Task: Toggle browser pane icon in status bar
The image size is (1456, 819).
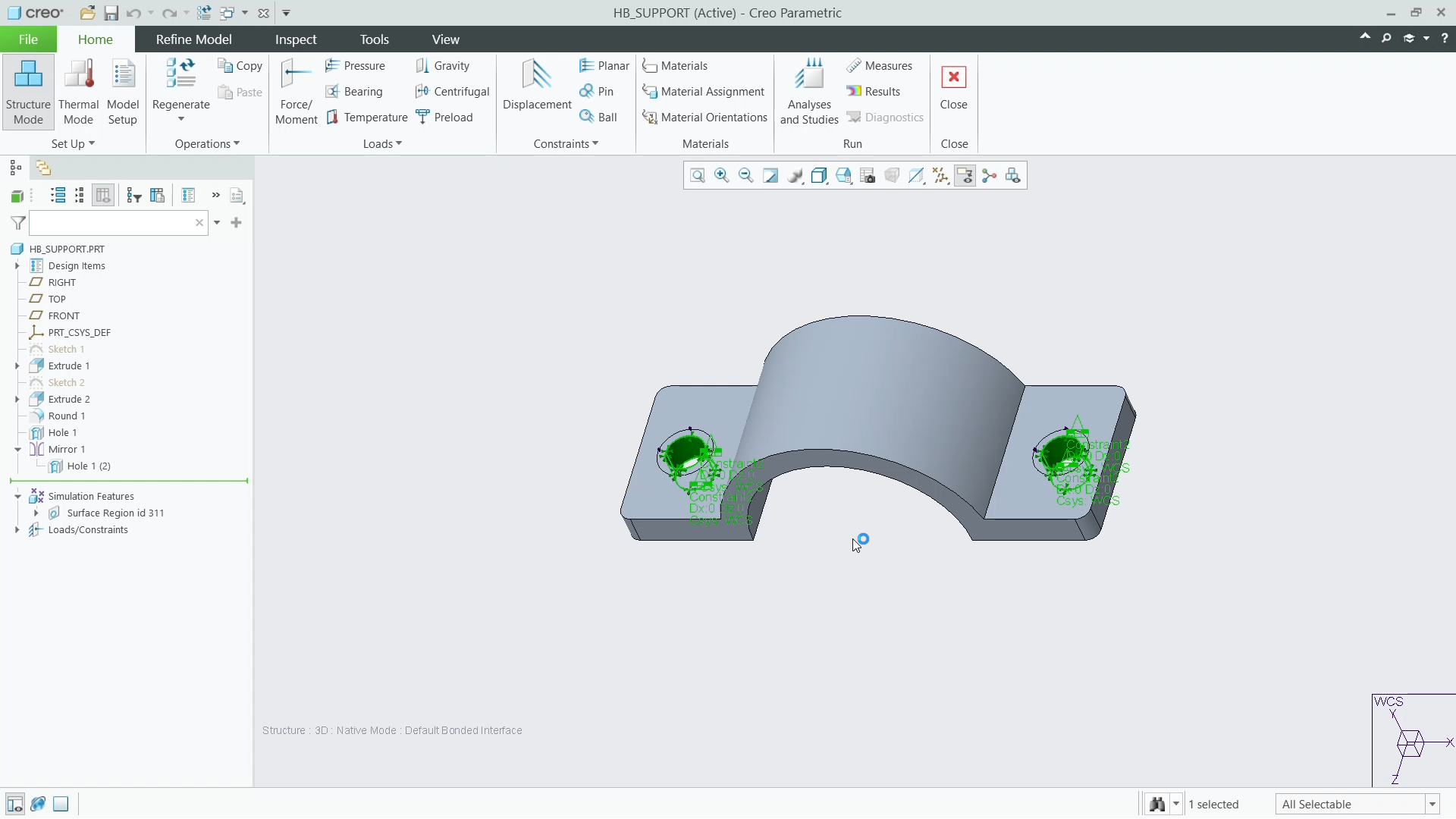Action: point(38,805)
